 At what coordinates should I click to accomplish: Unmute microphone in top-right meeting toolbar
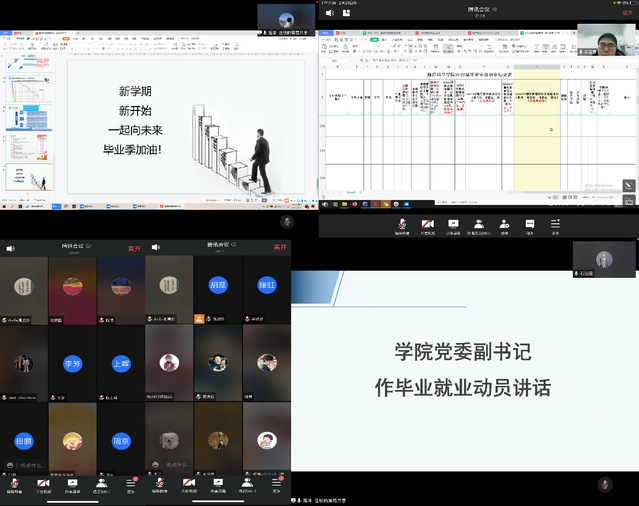point(401,223)
